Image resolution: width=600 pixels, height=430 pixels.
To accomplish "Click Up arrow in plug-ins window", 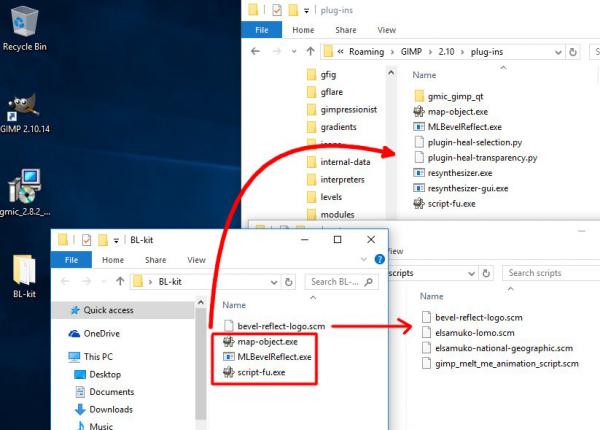I will (310, 51).
